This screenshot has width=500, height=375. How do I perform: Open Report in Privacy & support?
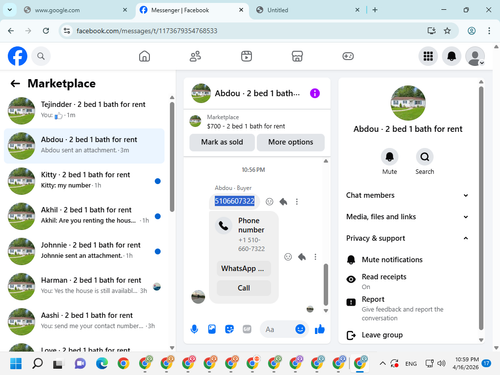tap(407, 308)
